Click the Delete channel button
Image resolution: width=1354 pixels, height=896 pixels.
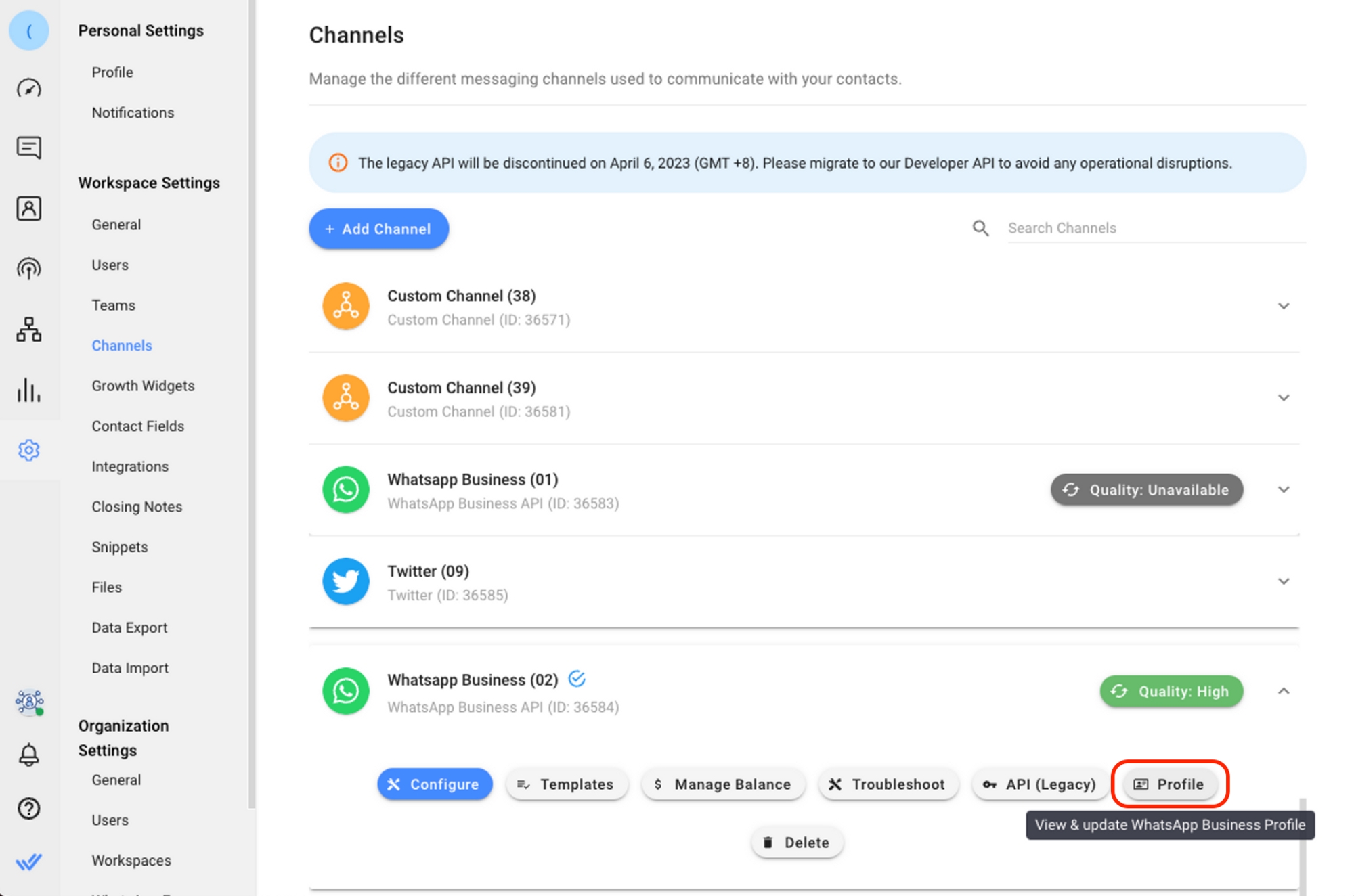pyautogui.click(x=796, y=843)
